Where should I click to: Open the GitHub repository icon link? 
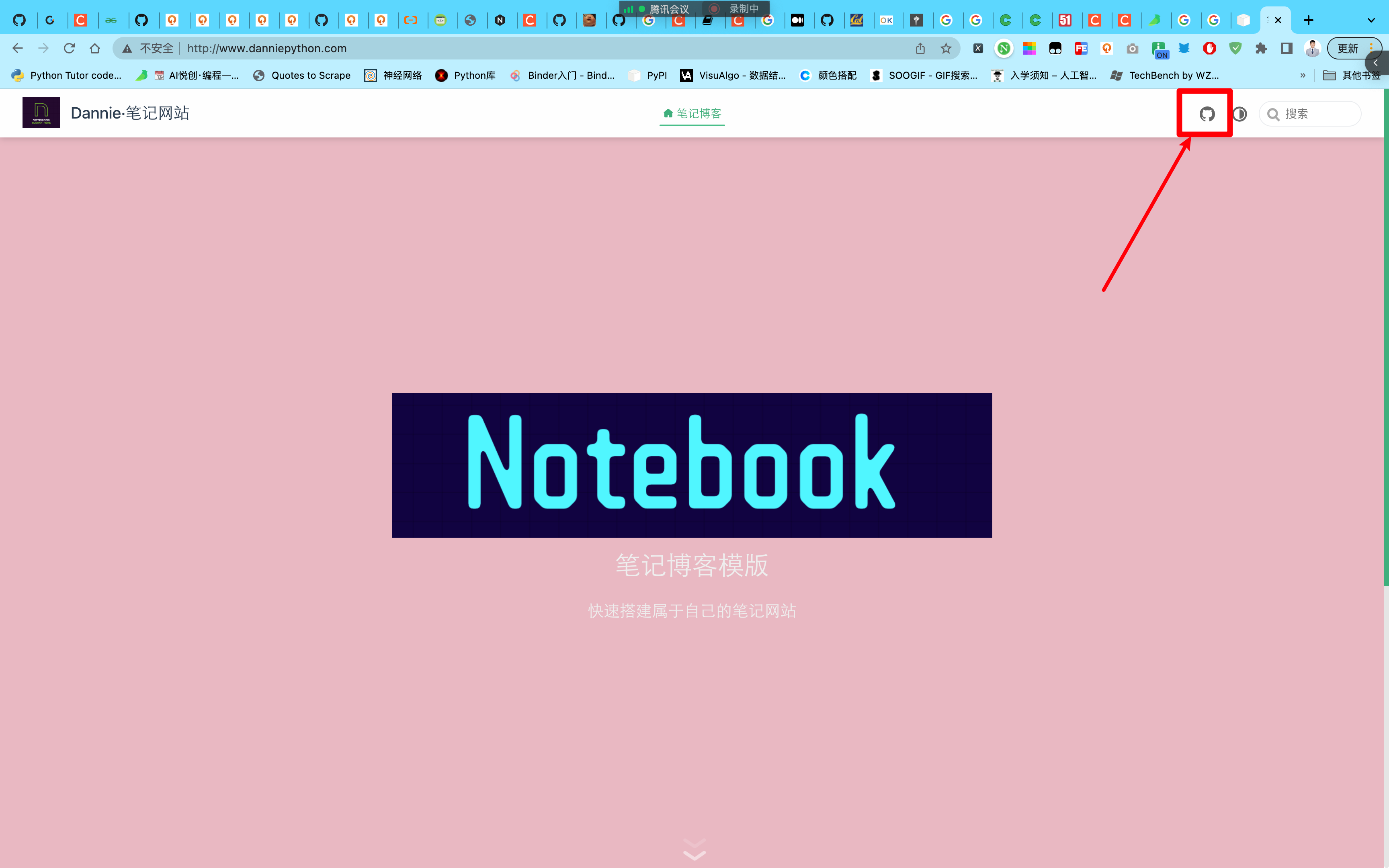tap(1207, 114)
